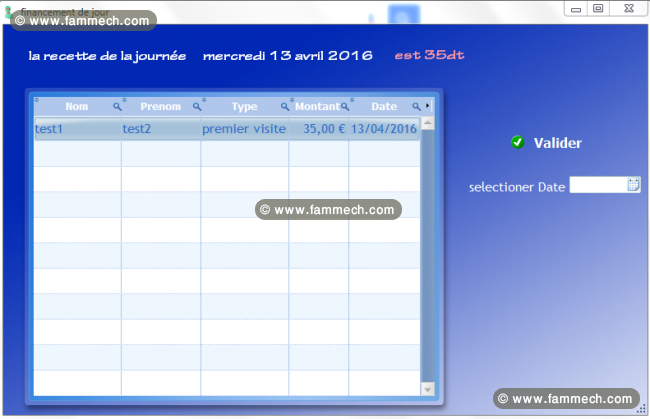Select the 13/04/2016 date cell

click(384, 129)
